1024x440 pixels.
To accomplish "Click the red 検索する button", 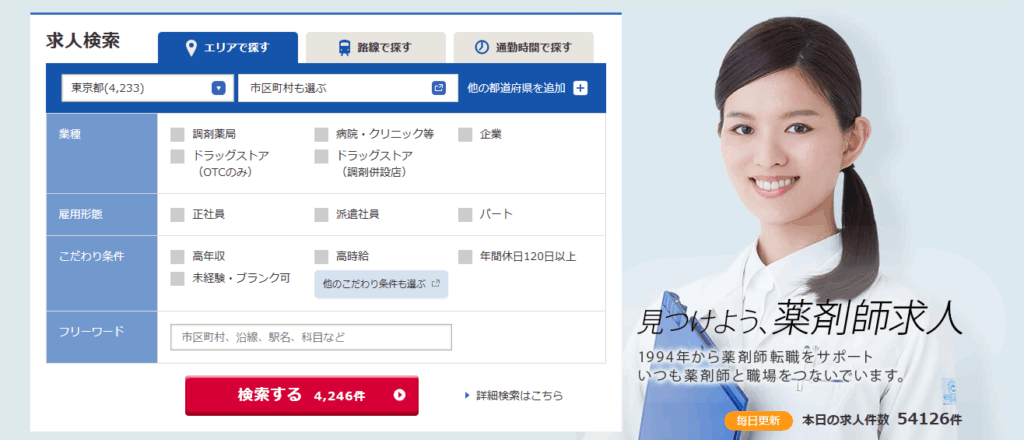I will pos(302,396).
